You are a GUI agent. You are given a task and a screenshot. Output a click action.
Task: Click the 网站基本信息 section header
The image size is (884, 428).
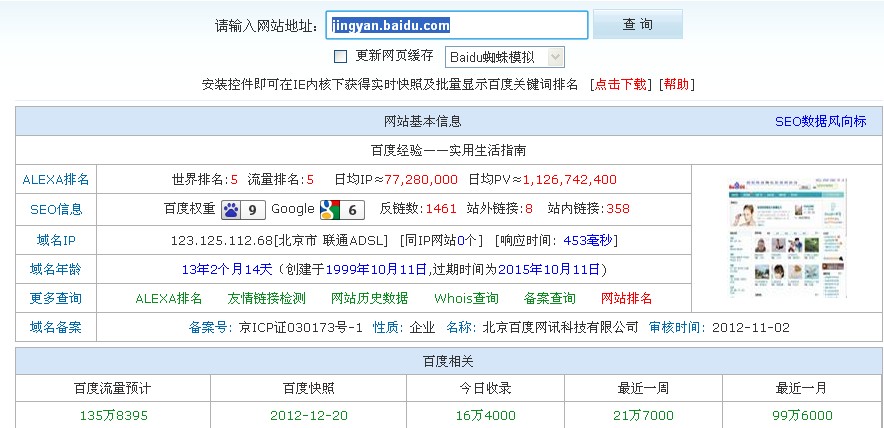(x=422, y=121)
